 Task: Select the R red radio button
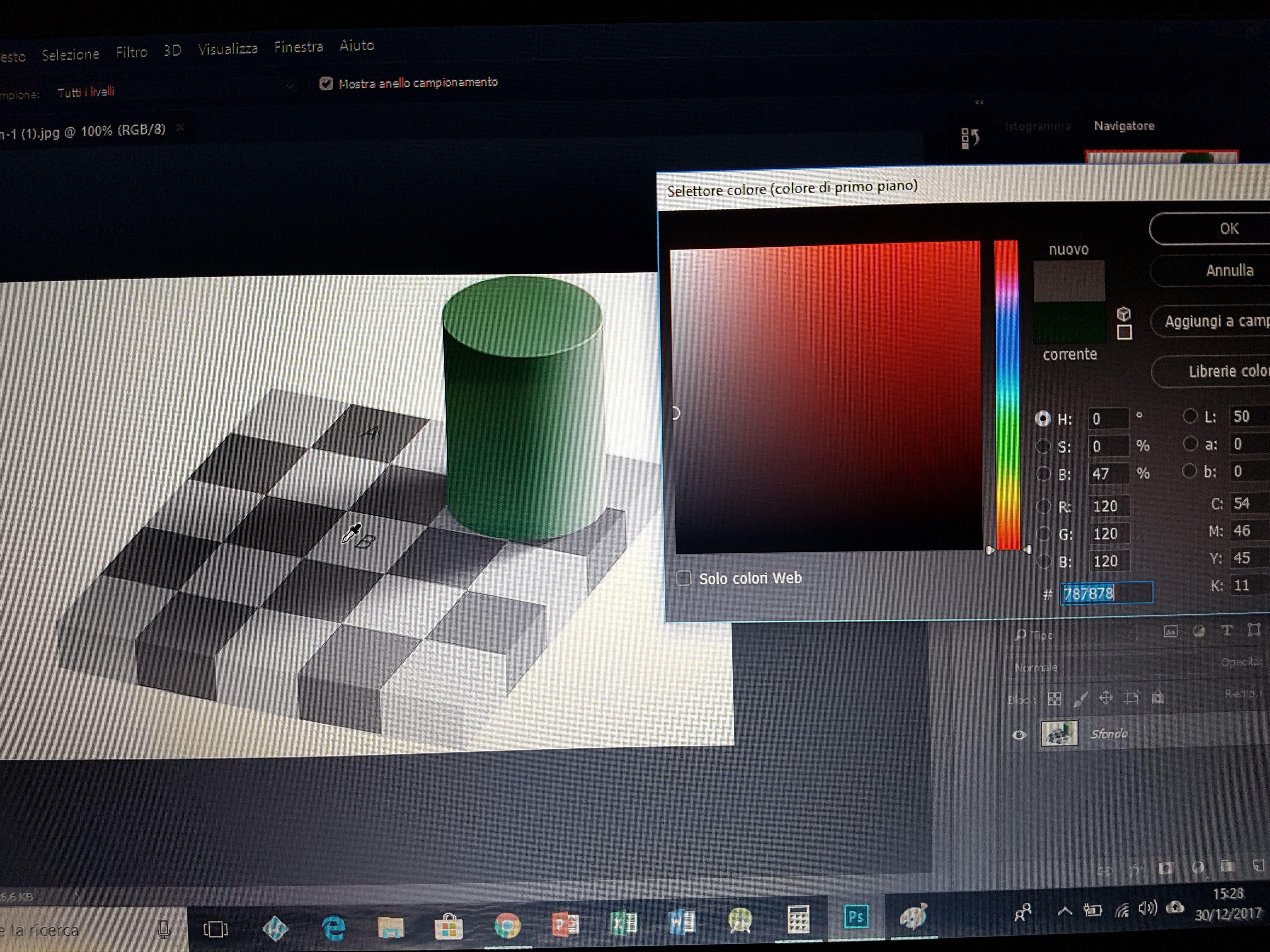(x=1044, y=506)
